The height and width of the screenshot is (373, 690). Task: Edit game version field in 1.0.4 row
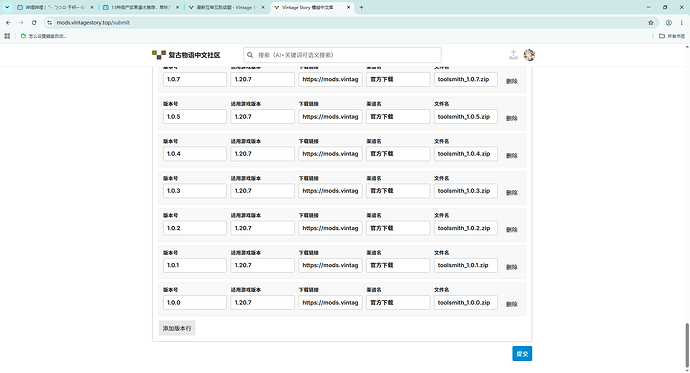(263, 154)
